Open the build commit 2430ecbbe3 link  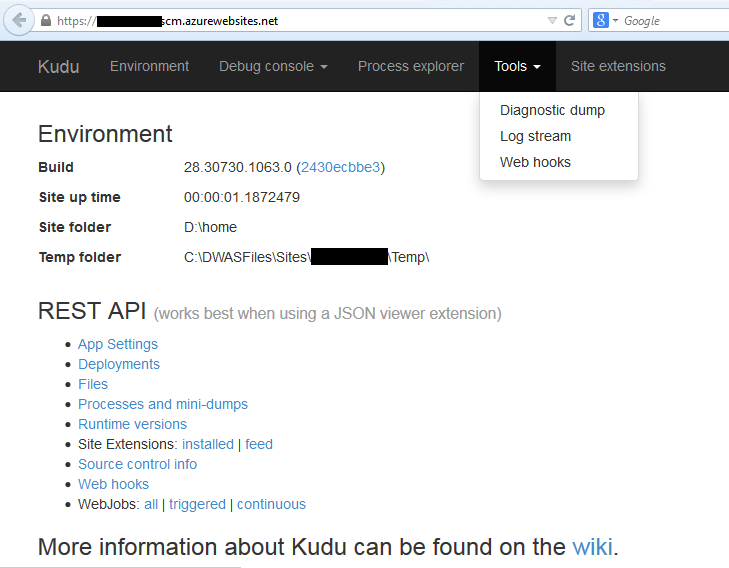(340, 167)
